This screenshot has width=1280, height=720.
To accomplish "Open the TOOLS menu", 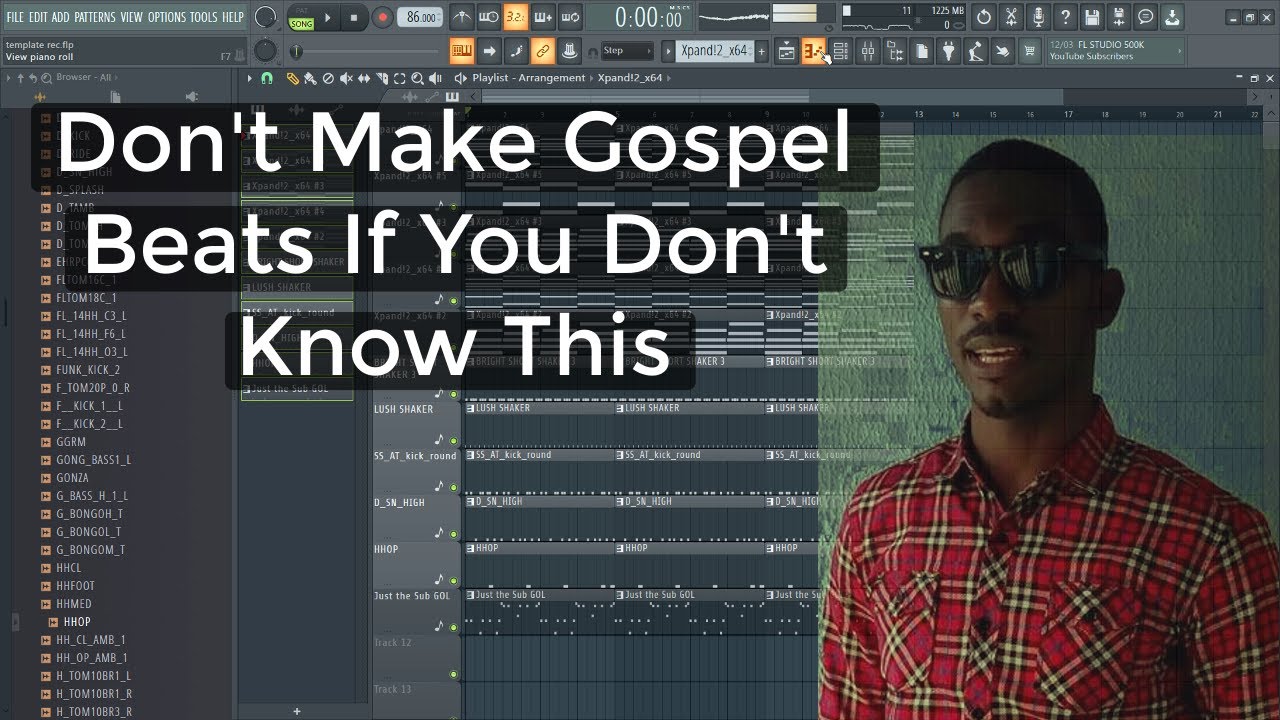I will (x=203, y=17).
